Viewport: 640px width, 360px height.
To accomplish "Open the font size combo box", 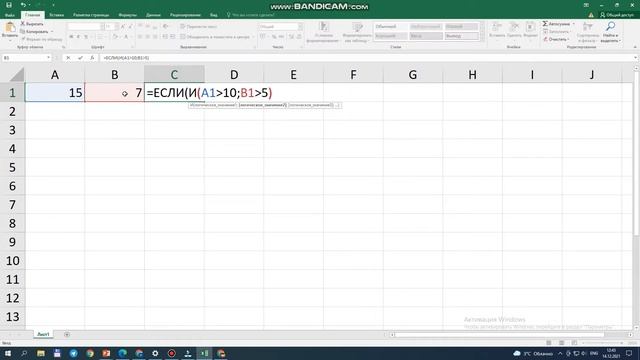I will [x=111, y=27].
